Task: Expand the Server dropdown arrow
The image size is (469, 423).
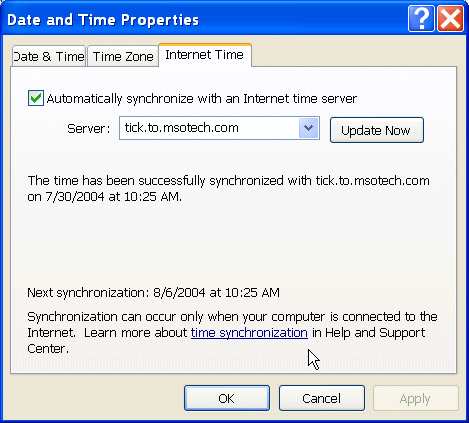Action: click(x=309, y=128)
